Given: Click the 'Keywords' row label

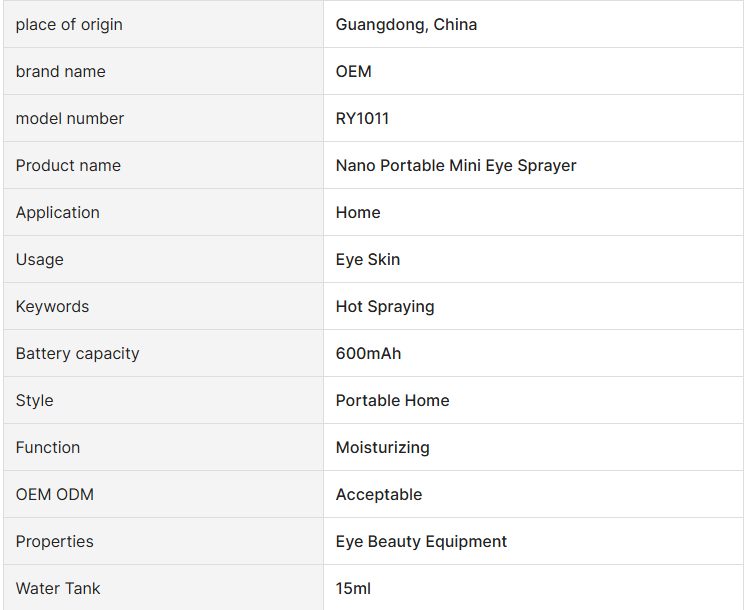Looking at the screenshot, I should (x=52, y=306).
